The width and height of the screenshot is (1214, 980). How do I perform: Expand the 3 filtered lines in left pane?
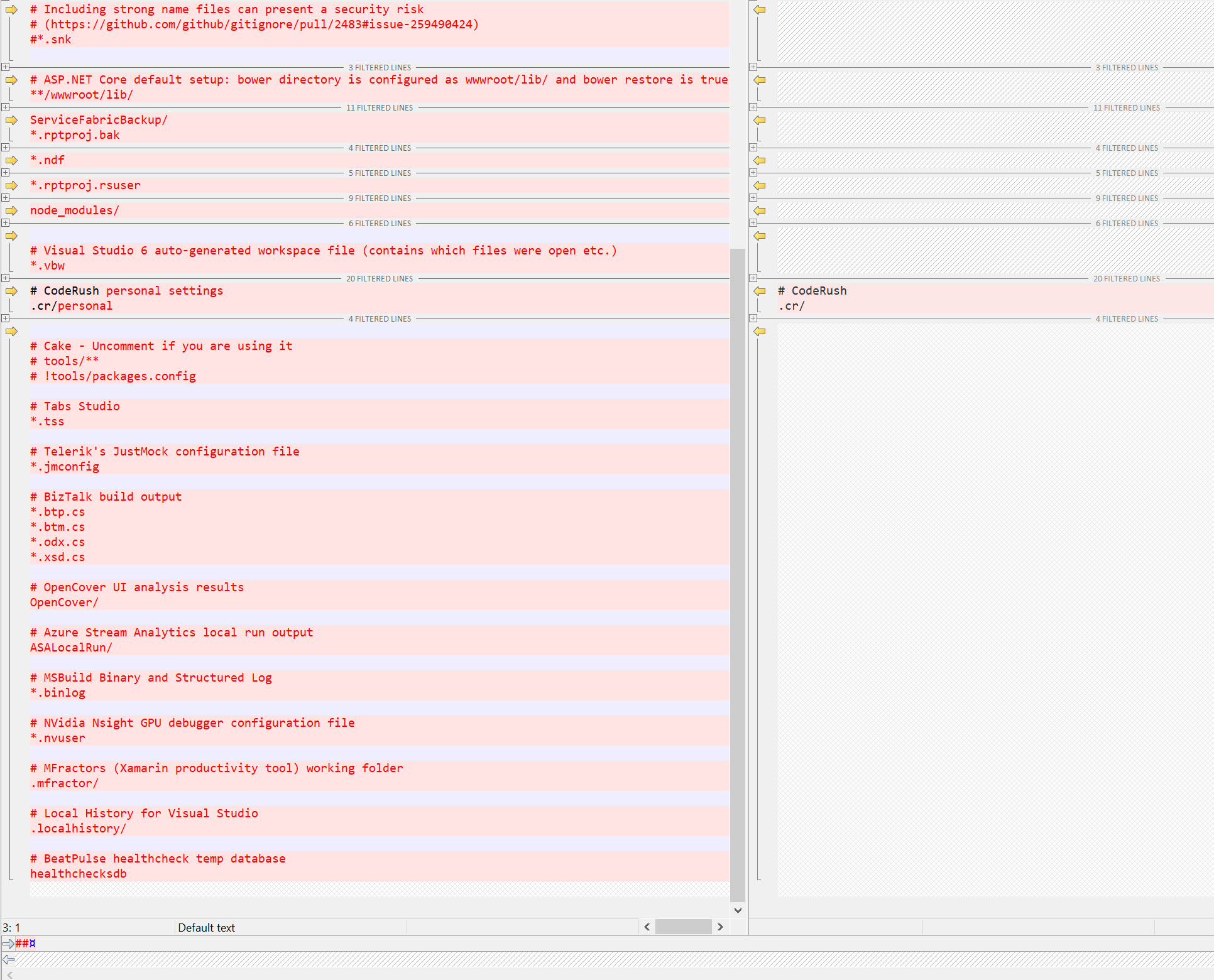5,67
